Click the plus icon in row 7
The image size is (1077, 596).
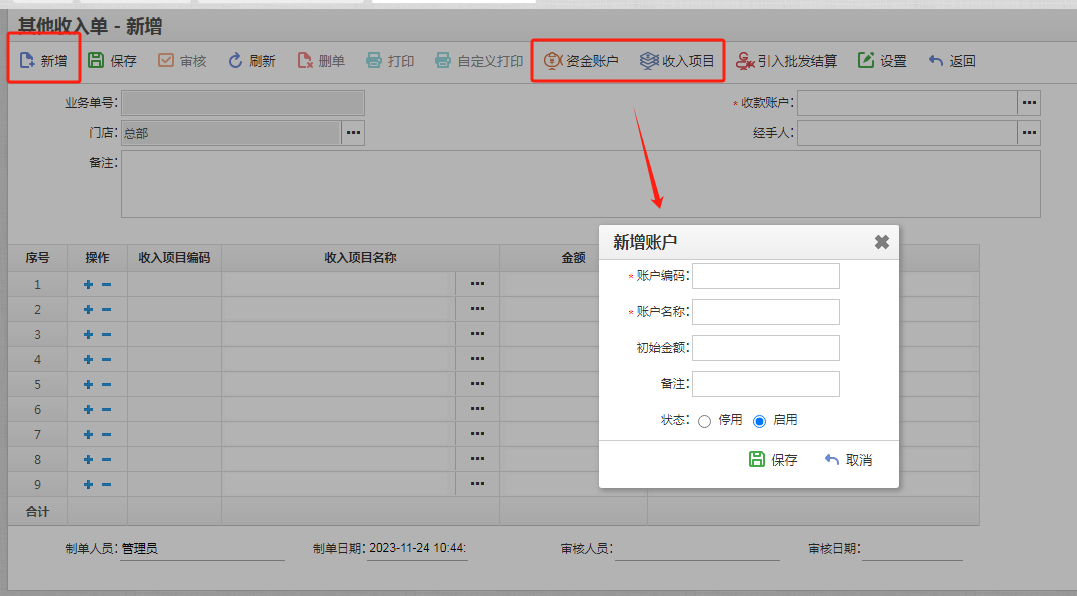coord(89,435)
